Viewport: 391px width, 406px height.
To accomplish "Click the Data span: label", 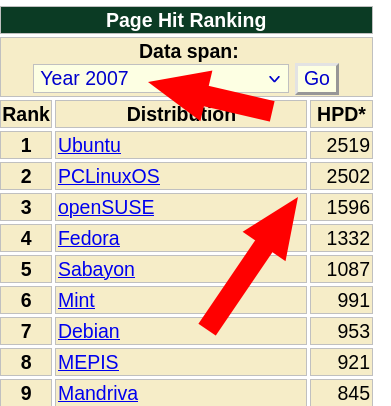I will 189,51.
